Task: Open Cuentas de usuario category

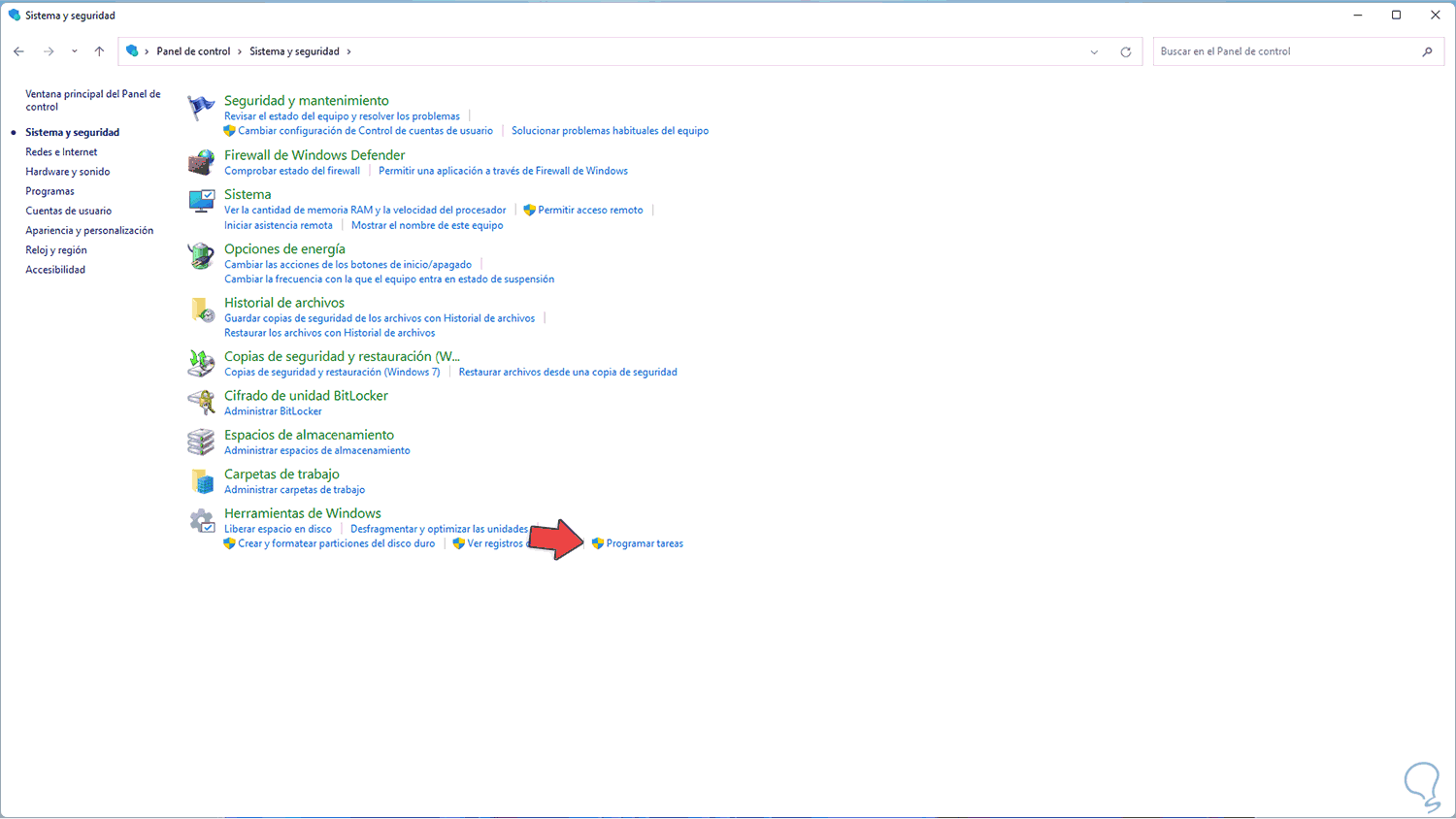Action: click(68, 211)
